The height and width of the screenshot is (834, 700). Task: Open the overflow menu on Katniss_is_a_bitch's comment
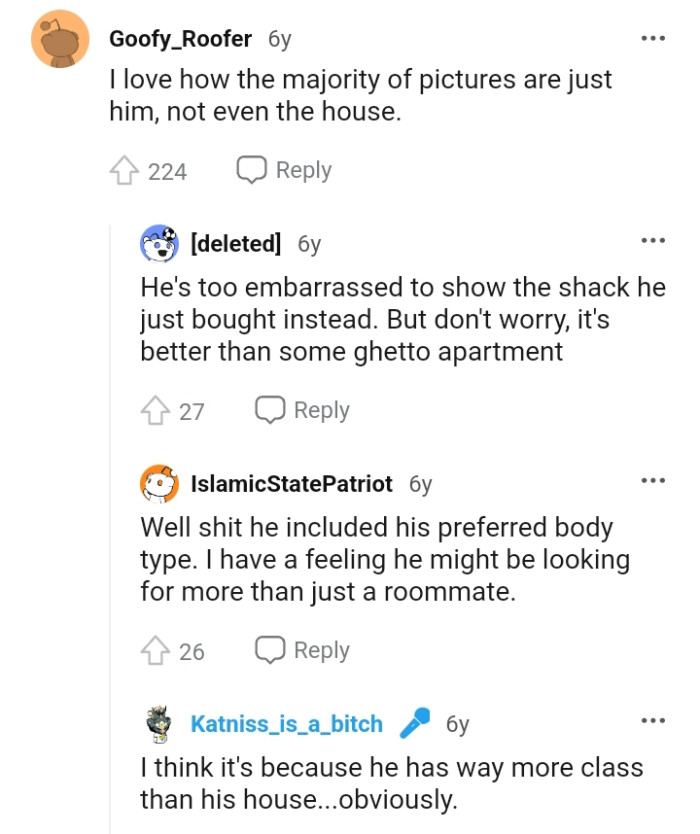[651, 719]
